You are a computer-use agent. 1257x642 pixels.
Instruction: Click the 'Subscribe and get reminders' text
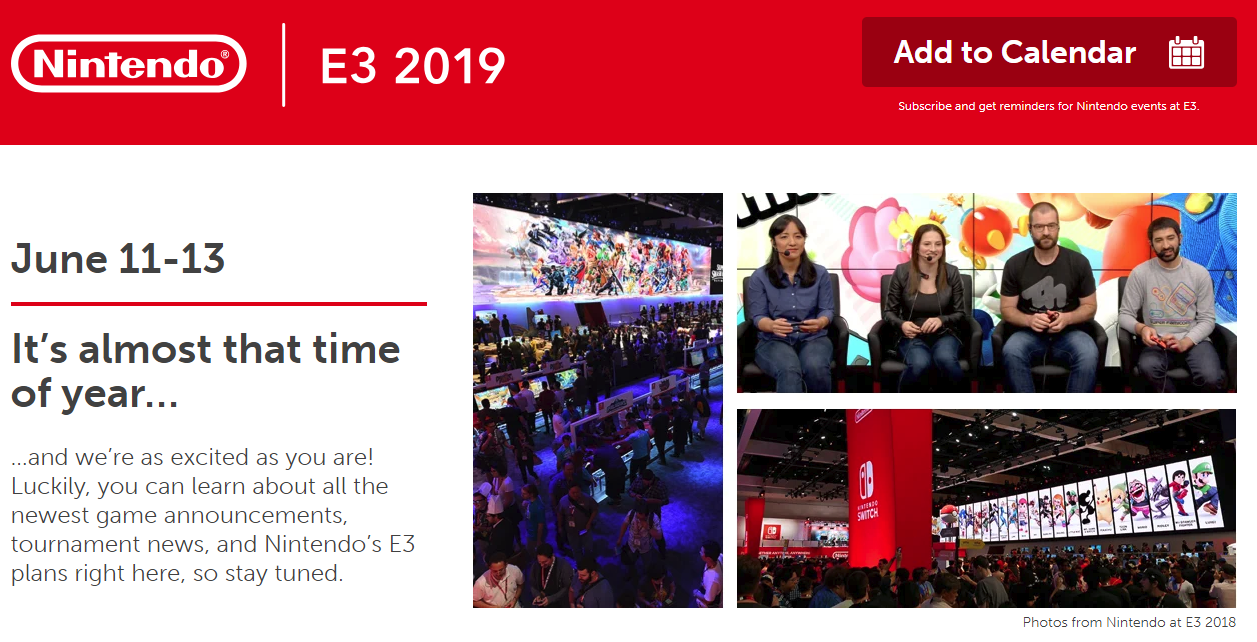[x=1048, y=106]
